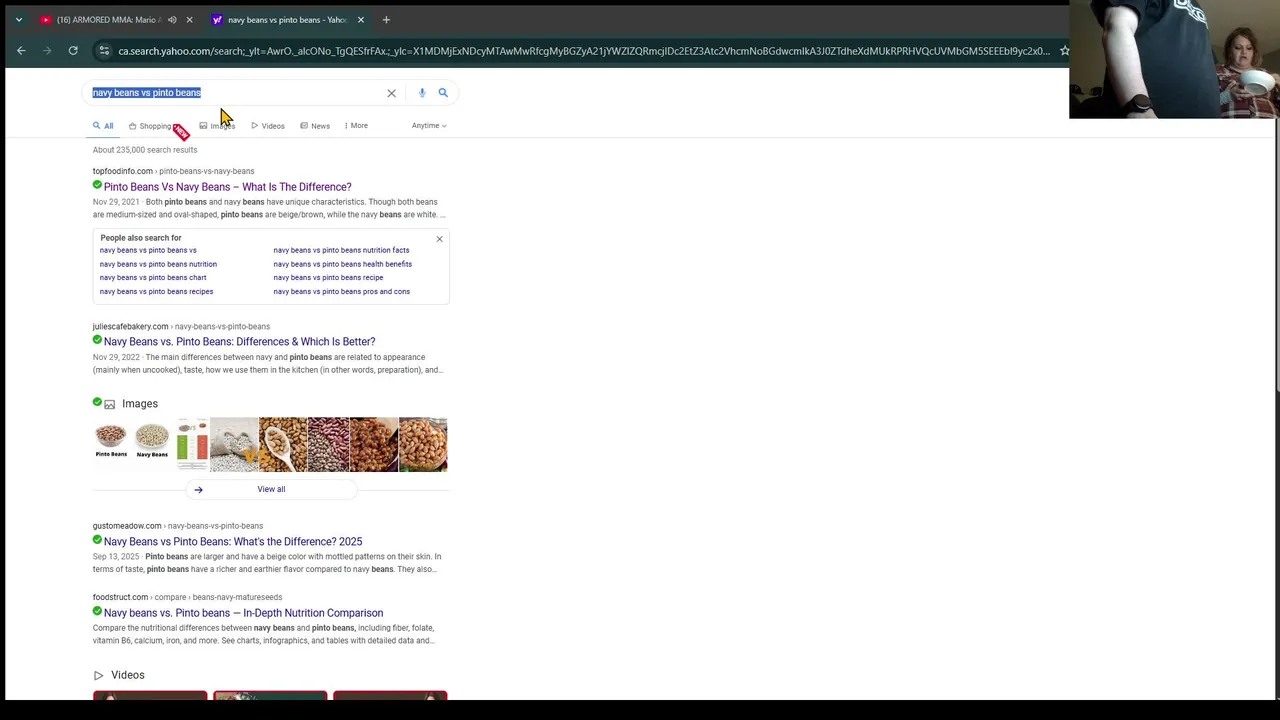Open the Anytime date filter dropdown

coord(429,126)
